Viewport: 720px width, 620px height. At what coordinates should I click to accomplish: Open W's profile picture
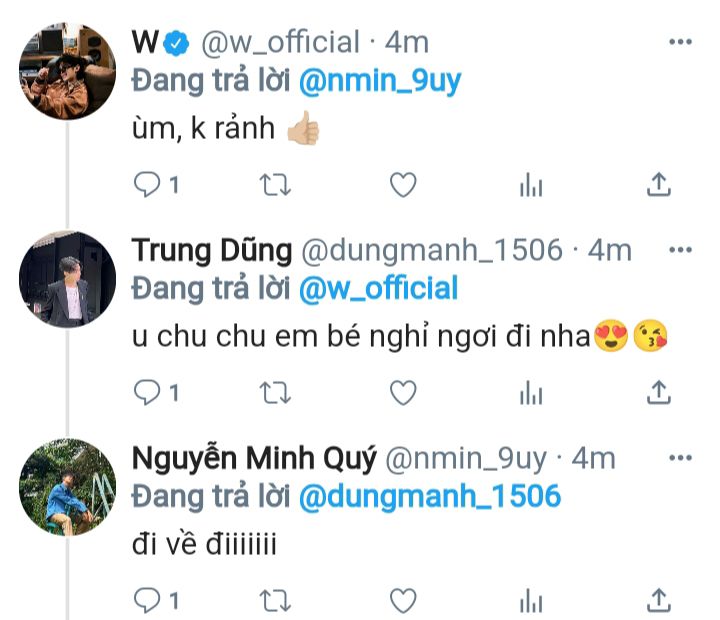tap(68, 71)
